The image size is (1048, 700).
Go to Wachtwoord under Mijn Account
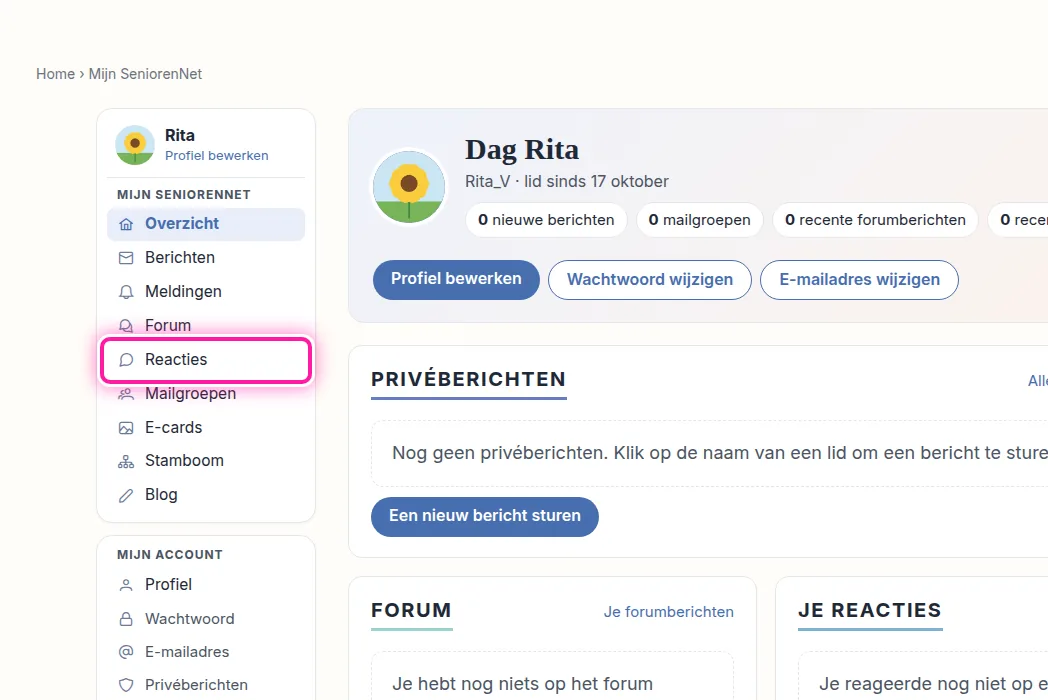coord(206,619)
